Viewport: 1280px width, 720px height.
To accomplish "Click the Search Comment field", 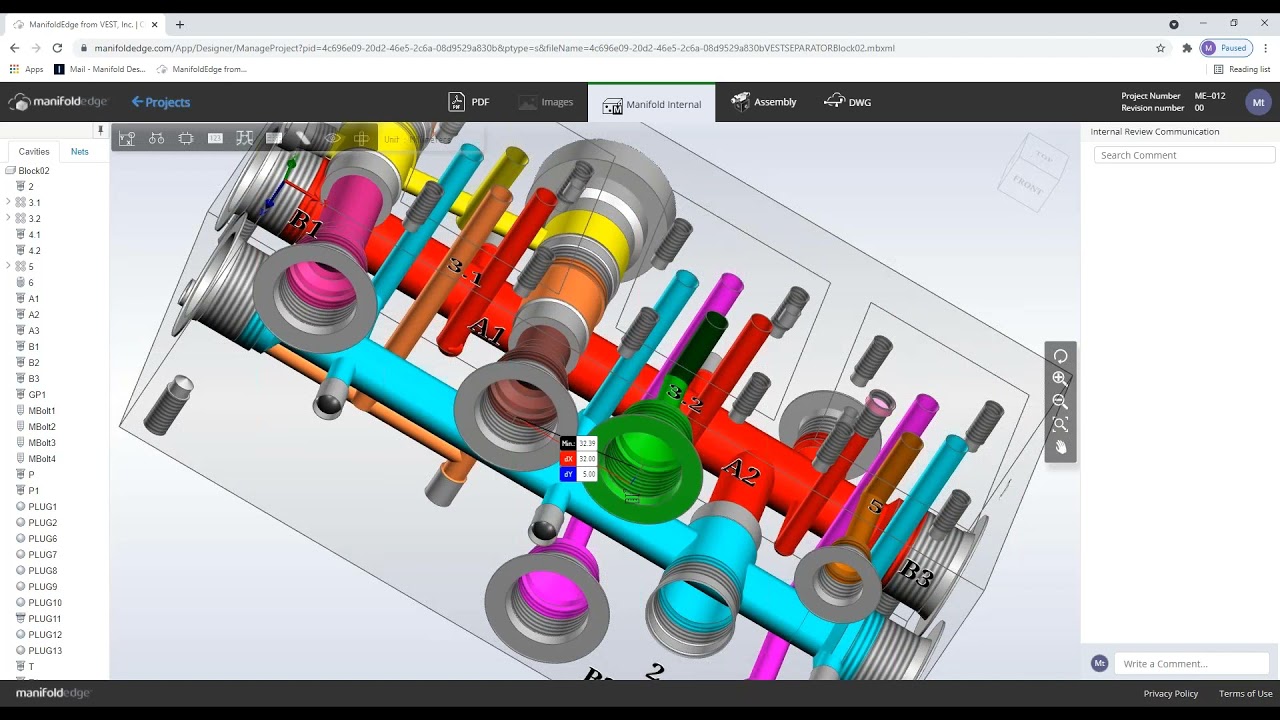I will [x=1184, y=155].
